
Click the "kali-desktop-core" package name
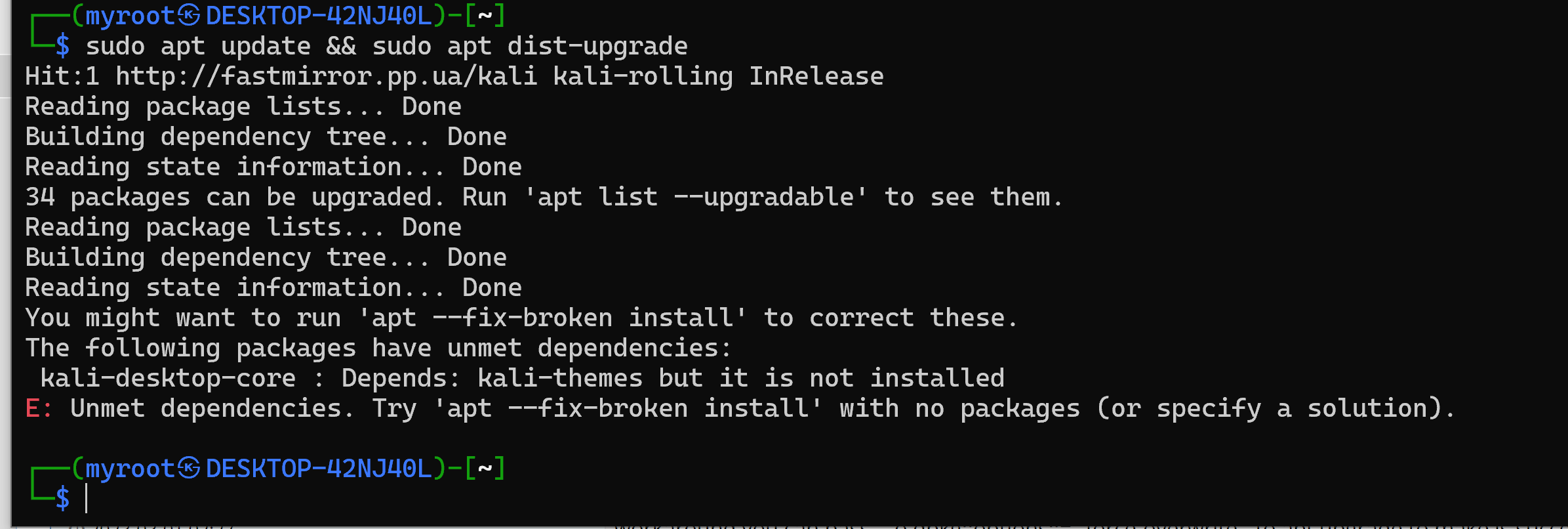coord(168,378)
